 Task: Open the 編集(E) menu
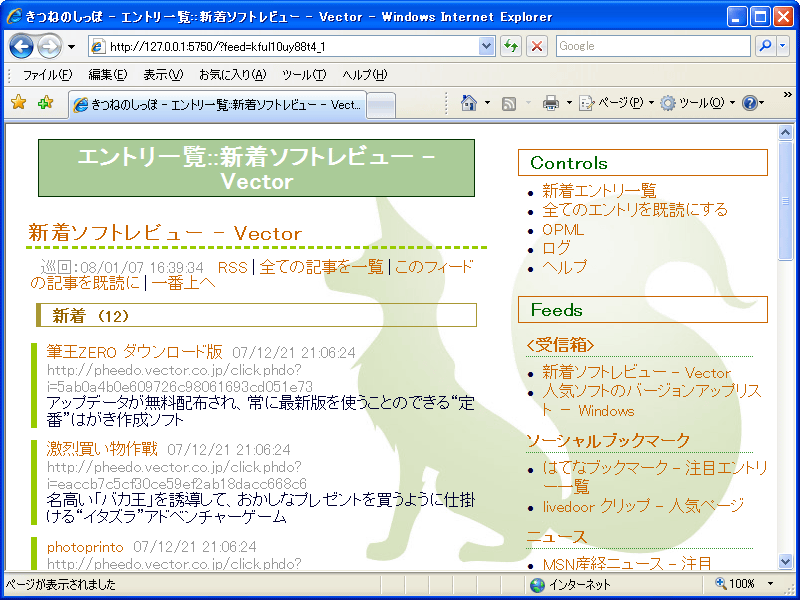107,76
